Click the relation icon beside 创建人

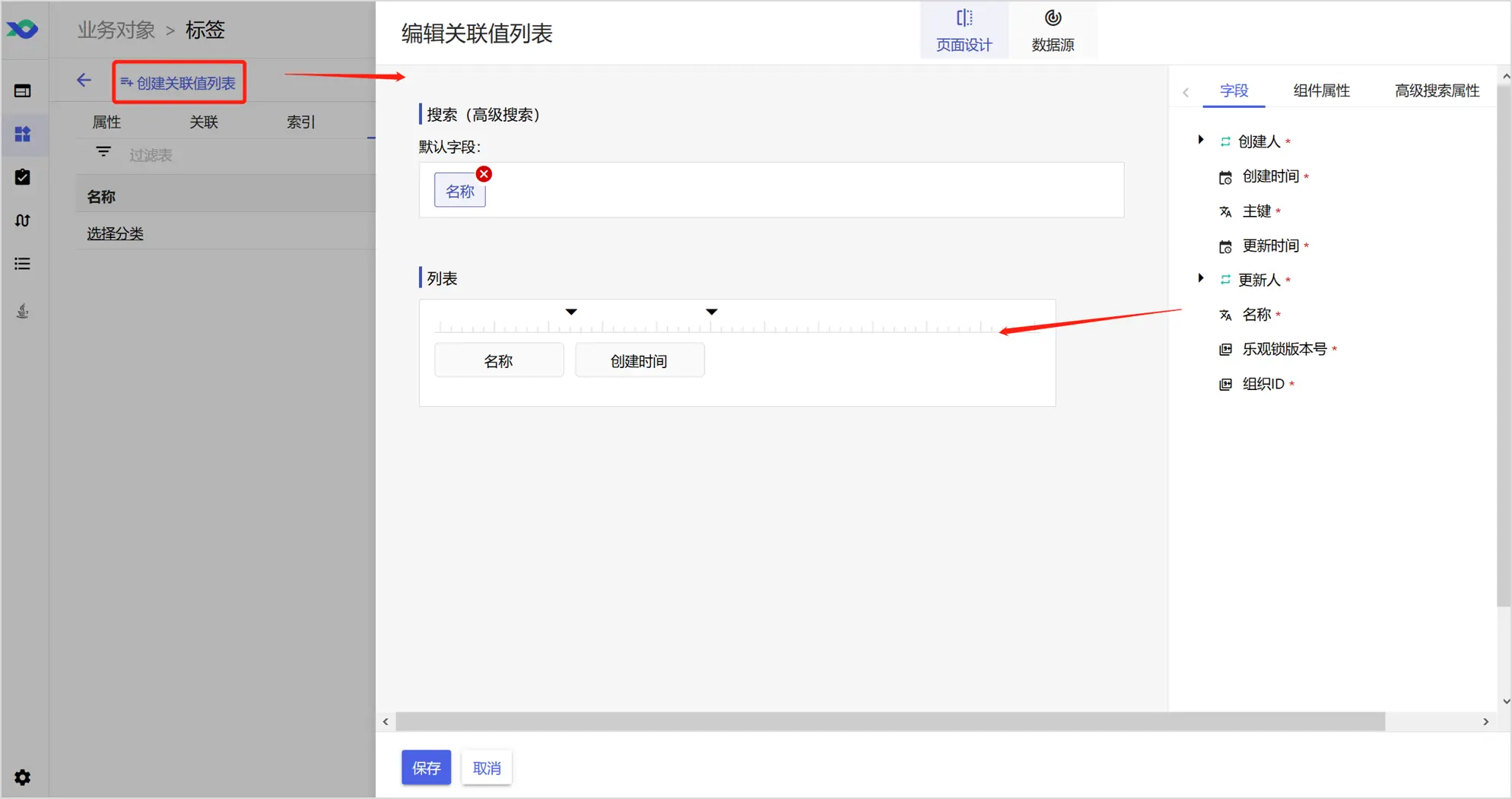pos(1225,141)
